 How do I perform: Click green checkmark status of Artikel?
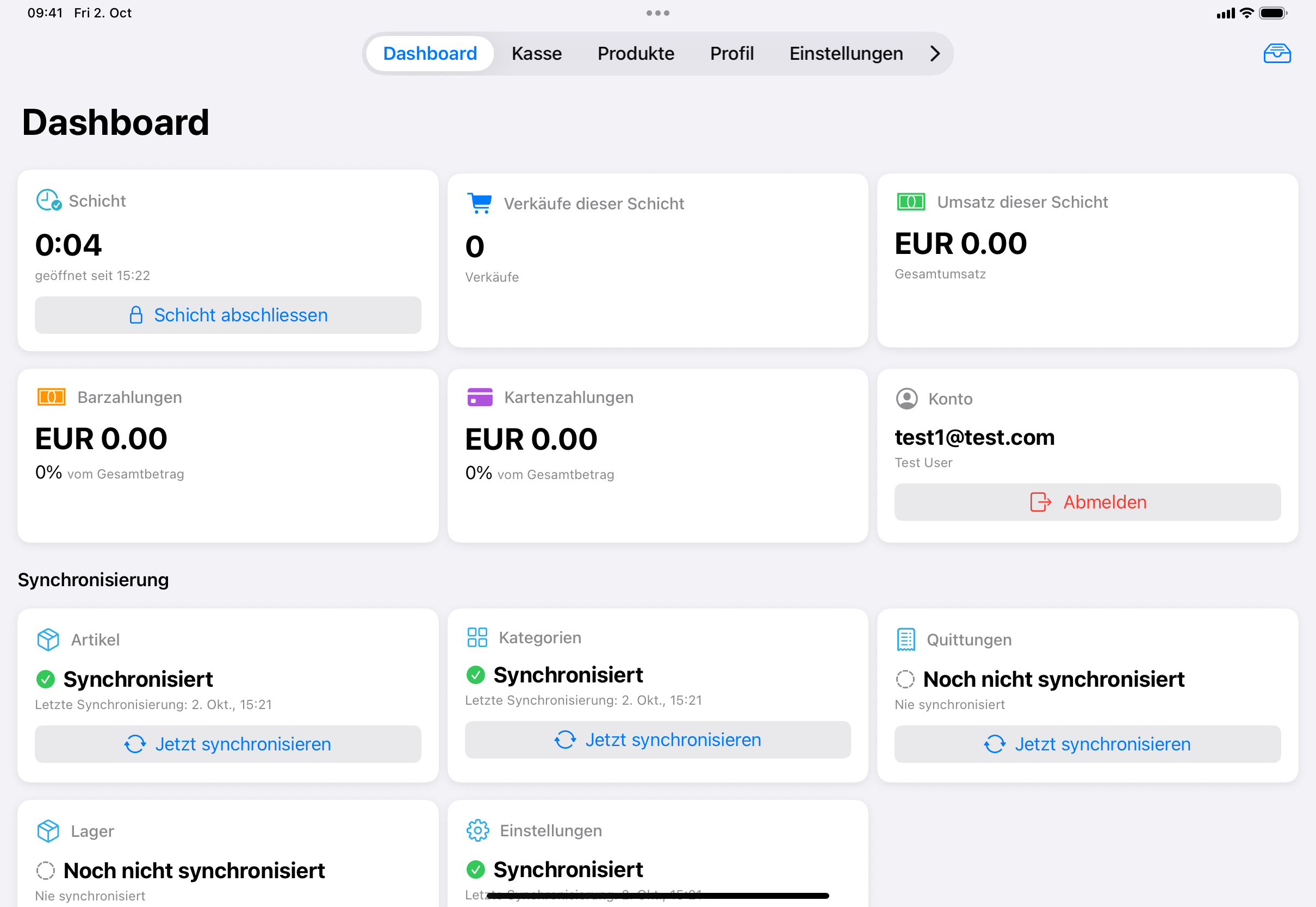(46, 679)
